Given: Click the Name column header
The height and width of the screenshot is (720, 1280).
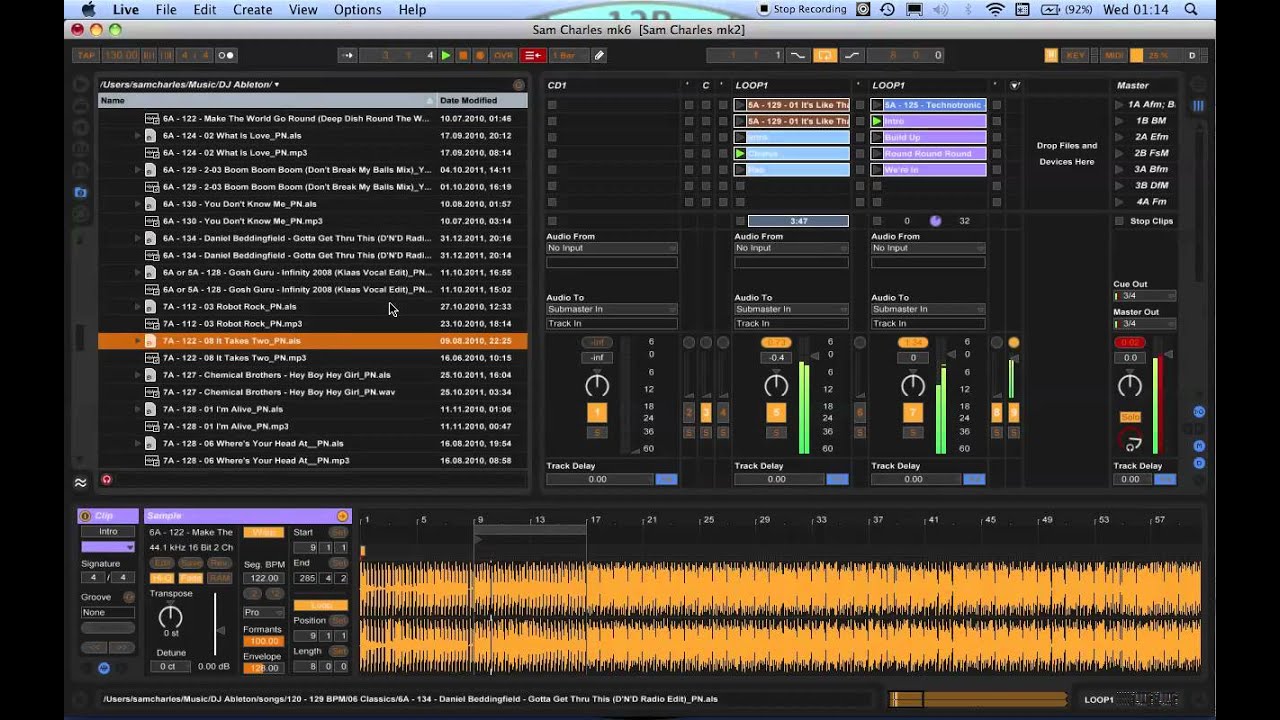Looking at the screenshot, I should point(268,100).
